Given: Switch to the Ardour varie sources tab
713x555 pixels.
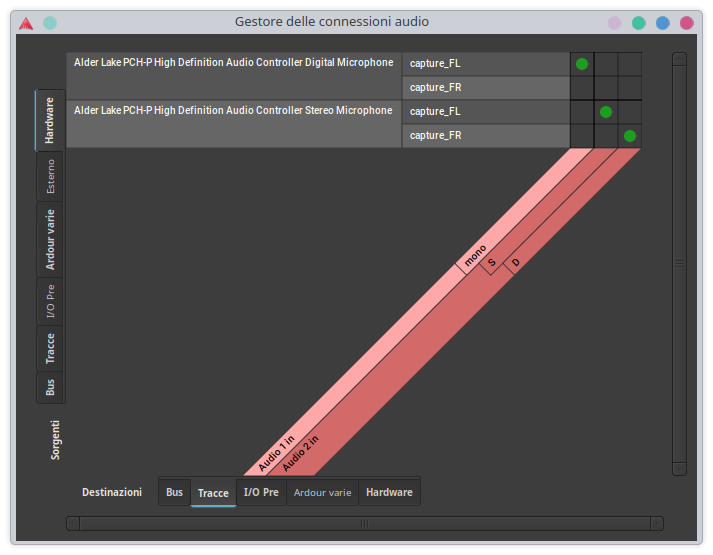Looking at the screenshot, I should 50,239.
